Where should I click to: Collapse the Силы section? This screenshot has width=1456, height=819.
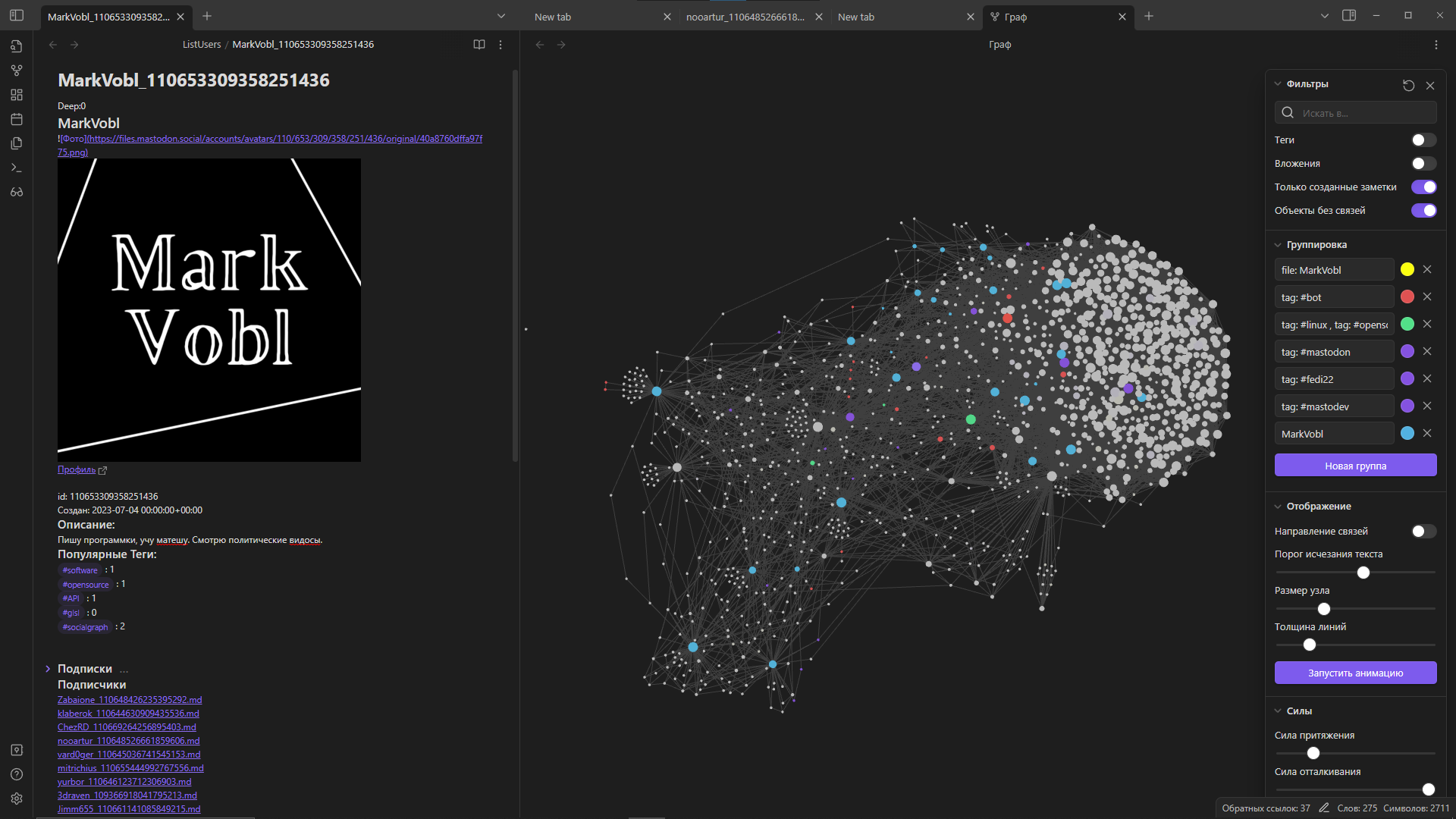coord(1278,711)
